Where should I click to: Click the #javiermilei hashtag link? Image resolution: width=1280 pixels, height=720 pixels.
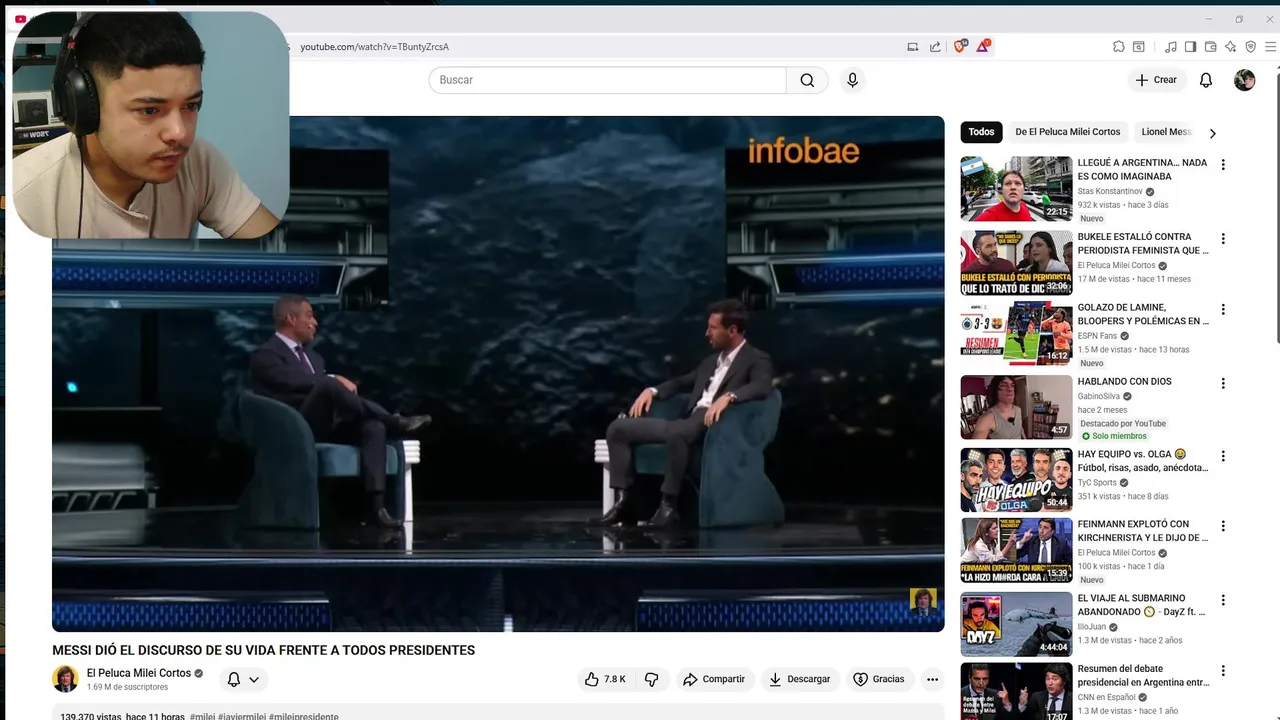pyautogui.click(x=242, y=716)
